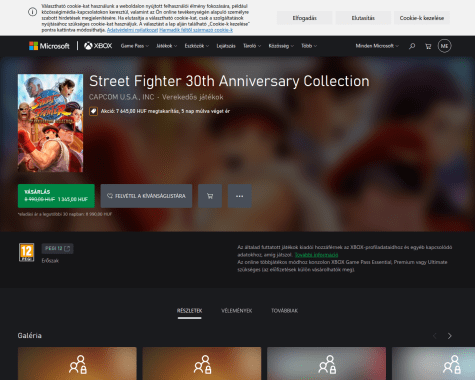
Task: Open the ME account avatar
Action: pyautogui.click(x=444, y=46)
